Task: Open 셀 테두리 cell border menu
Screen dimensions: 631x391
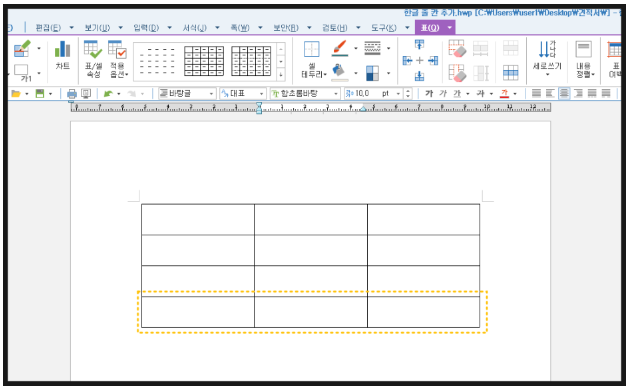Action: pos(313,60)
